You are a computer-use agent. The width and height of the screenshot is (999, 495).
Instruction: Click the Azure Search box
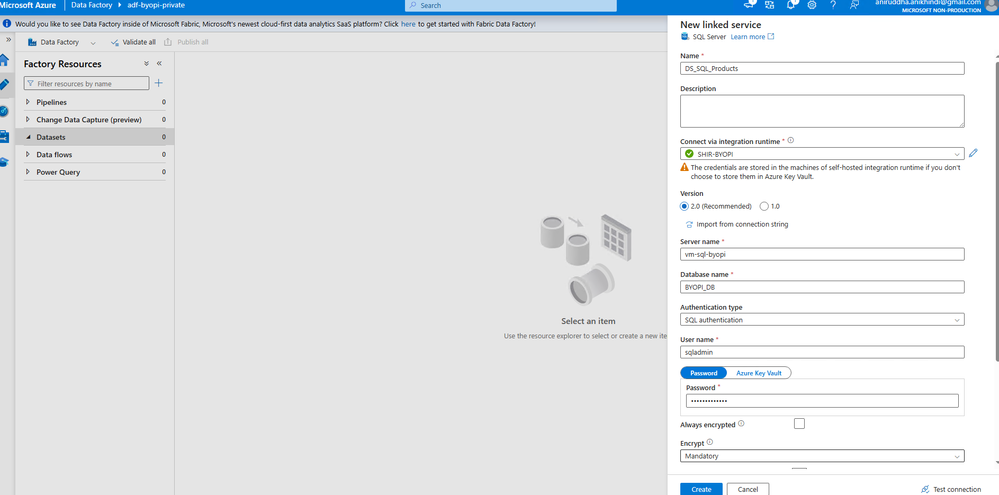tap(511, 5)
